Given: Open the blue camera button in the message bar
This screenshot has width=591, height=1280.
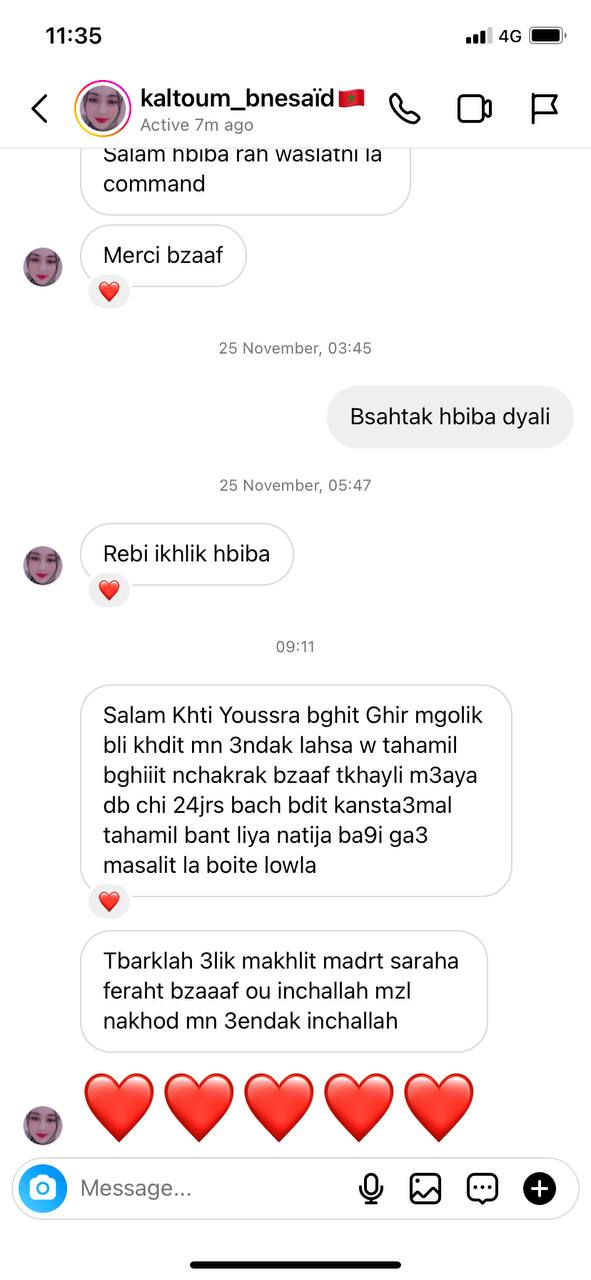Looking at the screenshot, I should click(43, 1188).
